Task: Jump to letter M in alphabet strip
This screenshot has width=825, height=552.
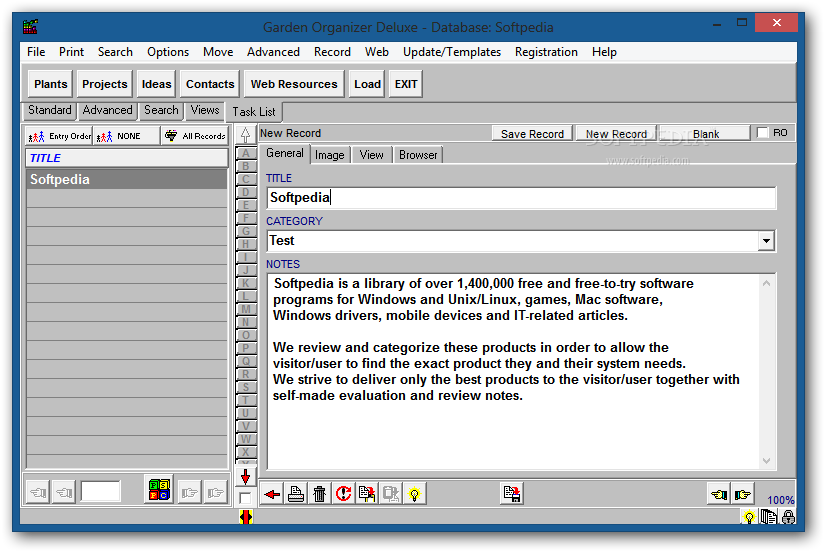Action: [x=246, y=309]
